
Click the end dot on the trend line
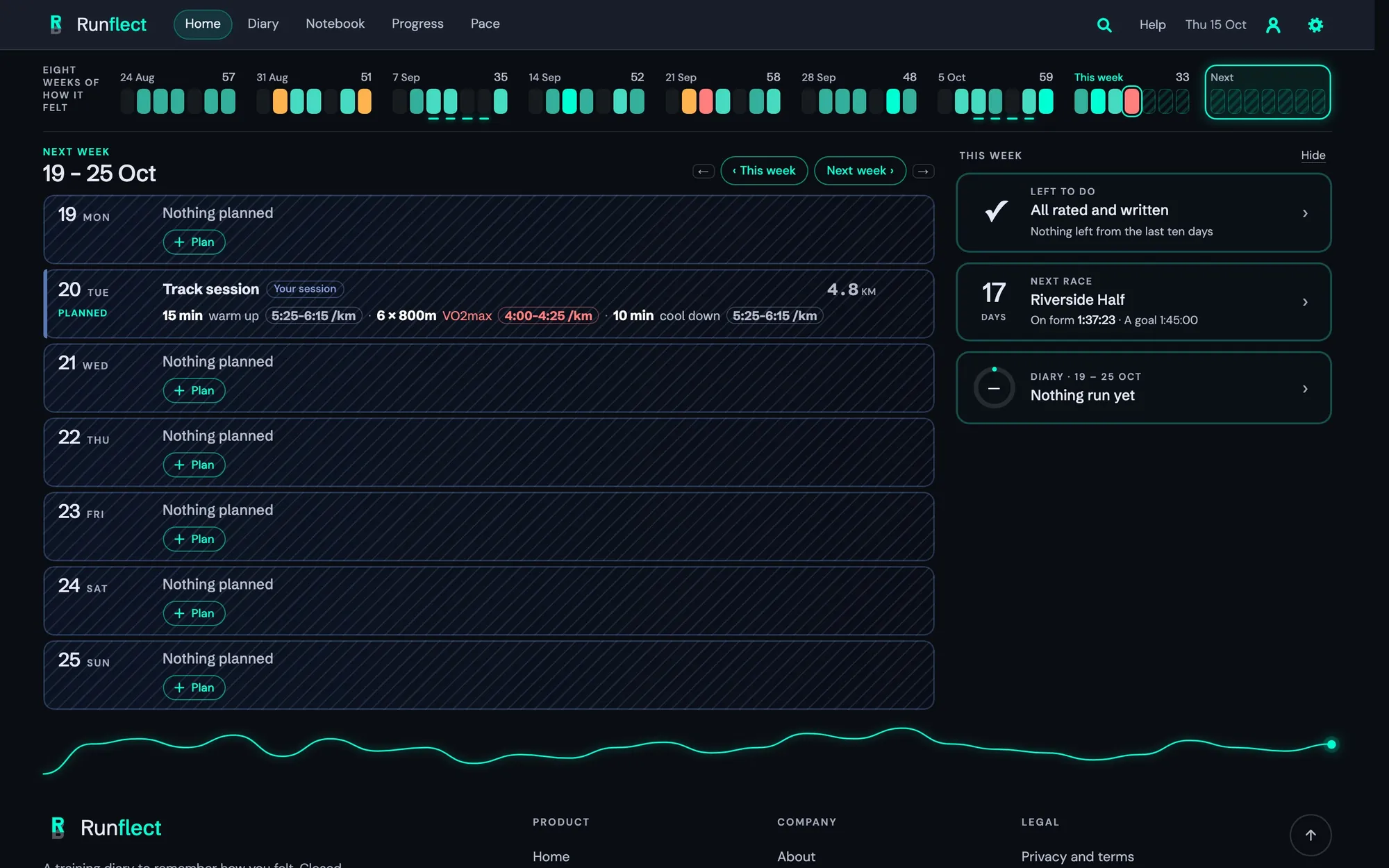[x=1331, y=744]
